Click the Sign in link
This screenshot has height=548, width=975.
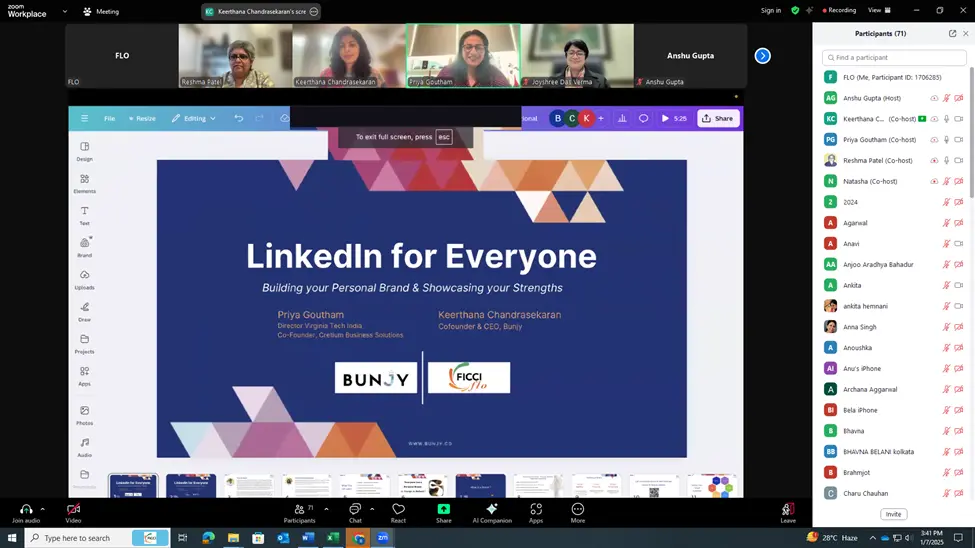[771, 11]
